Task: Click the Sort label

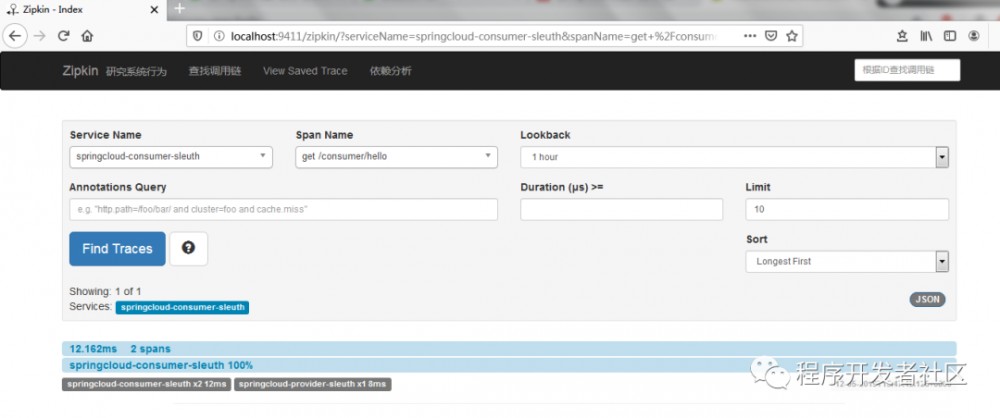Action: [756, 239]
